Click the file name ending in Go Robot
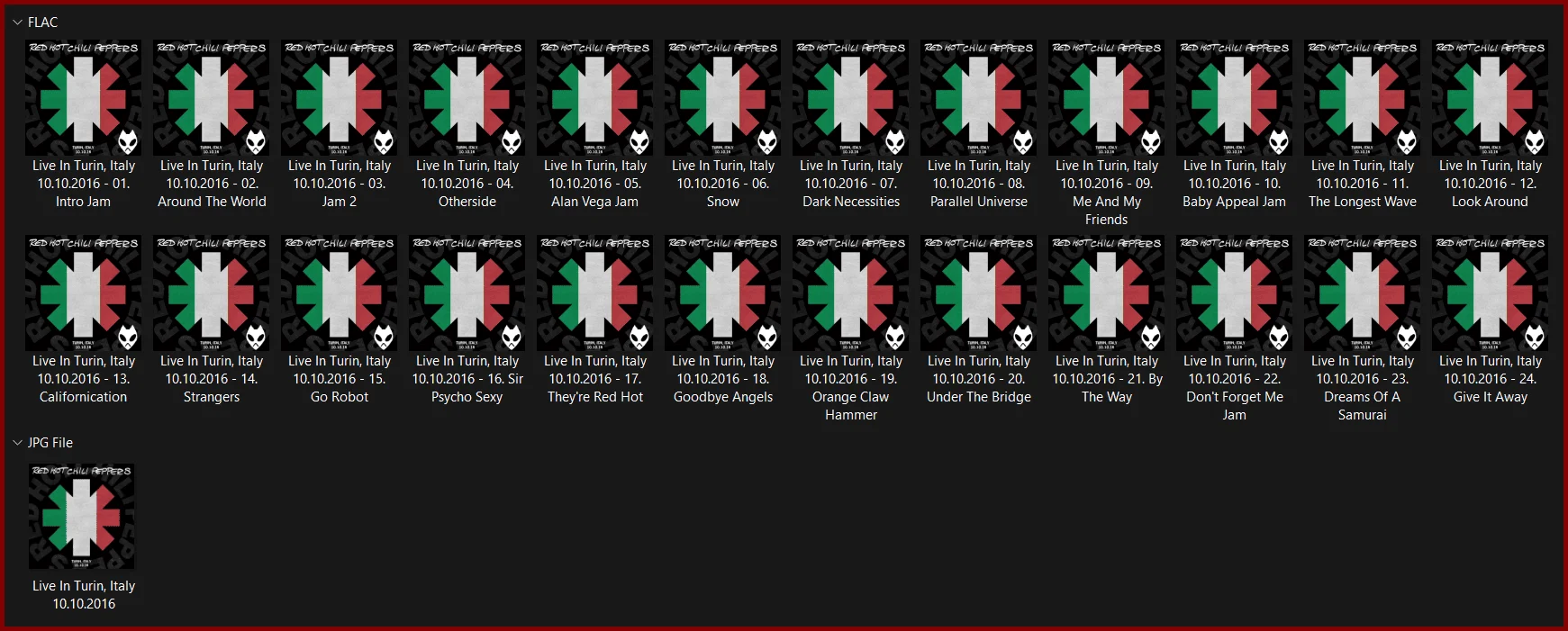The width and height of the screenshot is (1568, 631). [x=340, y=379]
